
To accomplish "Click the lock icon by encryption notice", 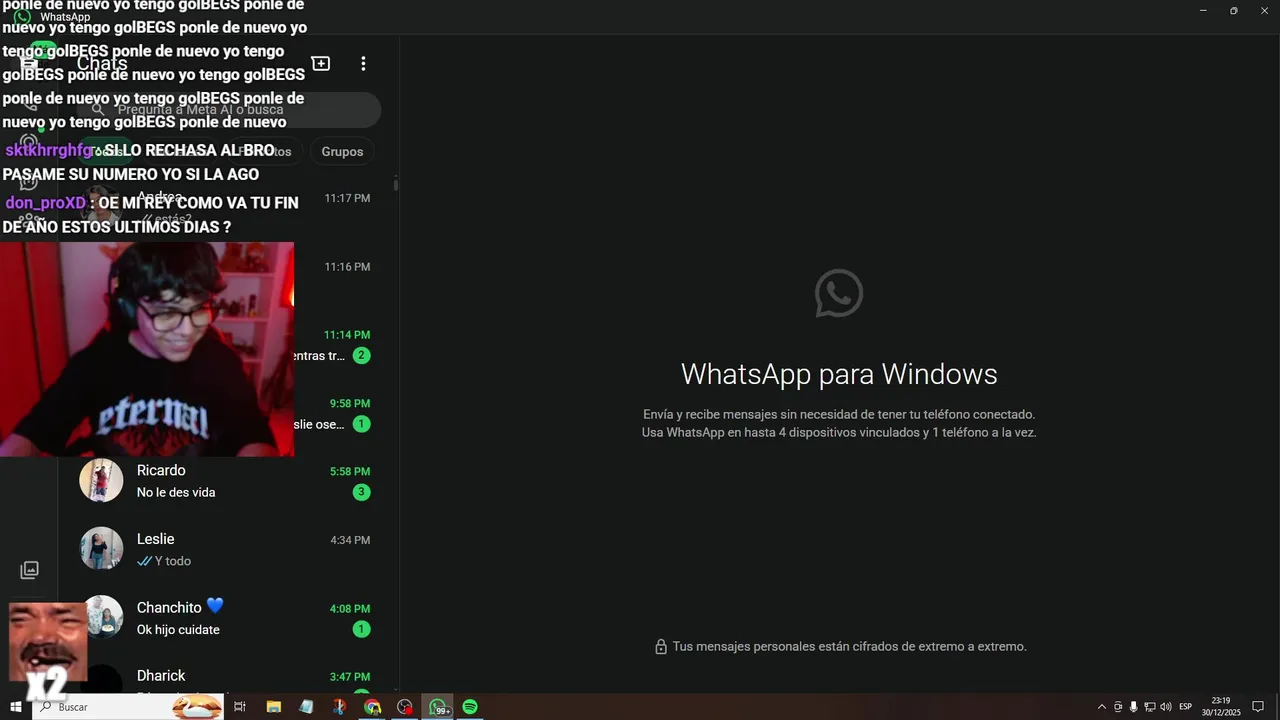I will pyautogui.click(x=661, y=647).
